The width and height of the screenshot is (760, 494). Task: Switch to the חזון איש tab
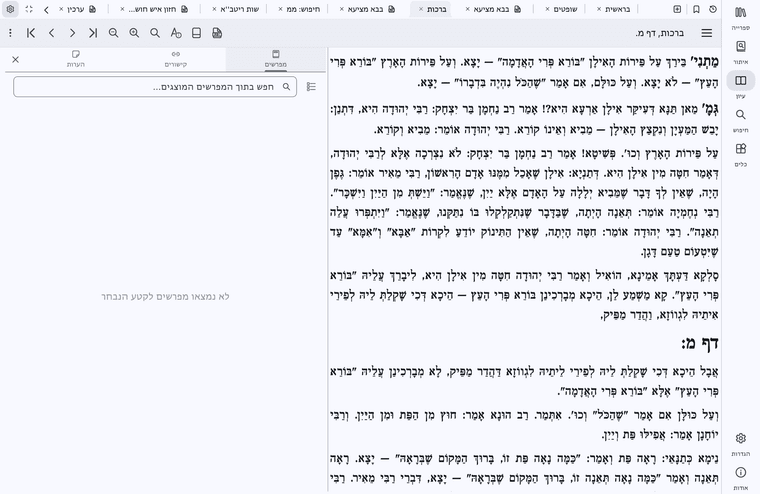tap(156, 9)
